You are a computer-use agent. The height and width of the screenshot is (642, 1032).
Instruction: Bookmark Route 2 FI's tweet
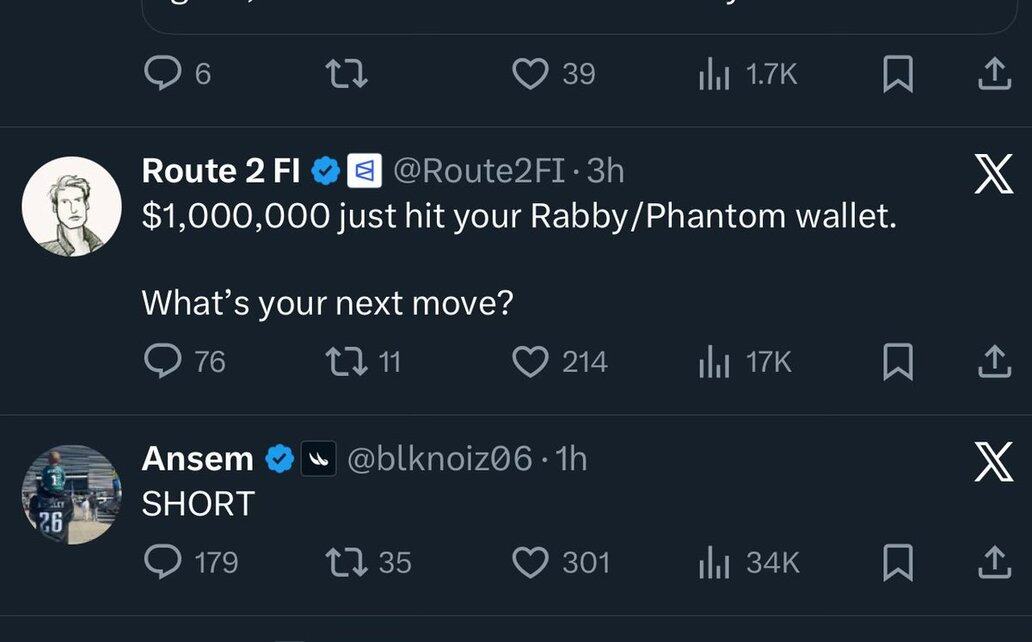[x=898, y=361]
